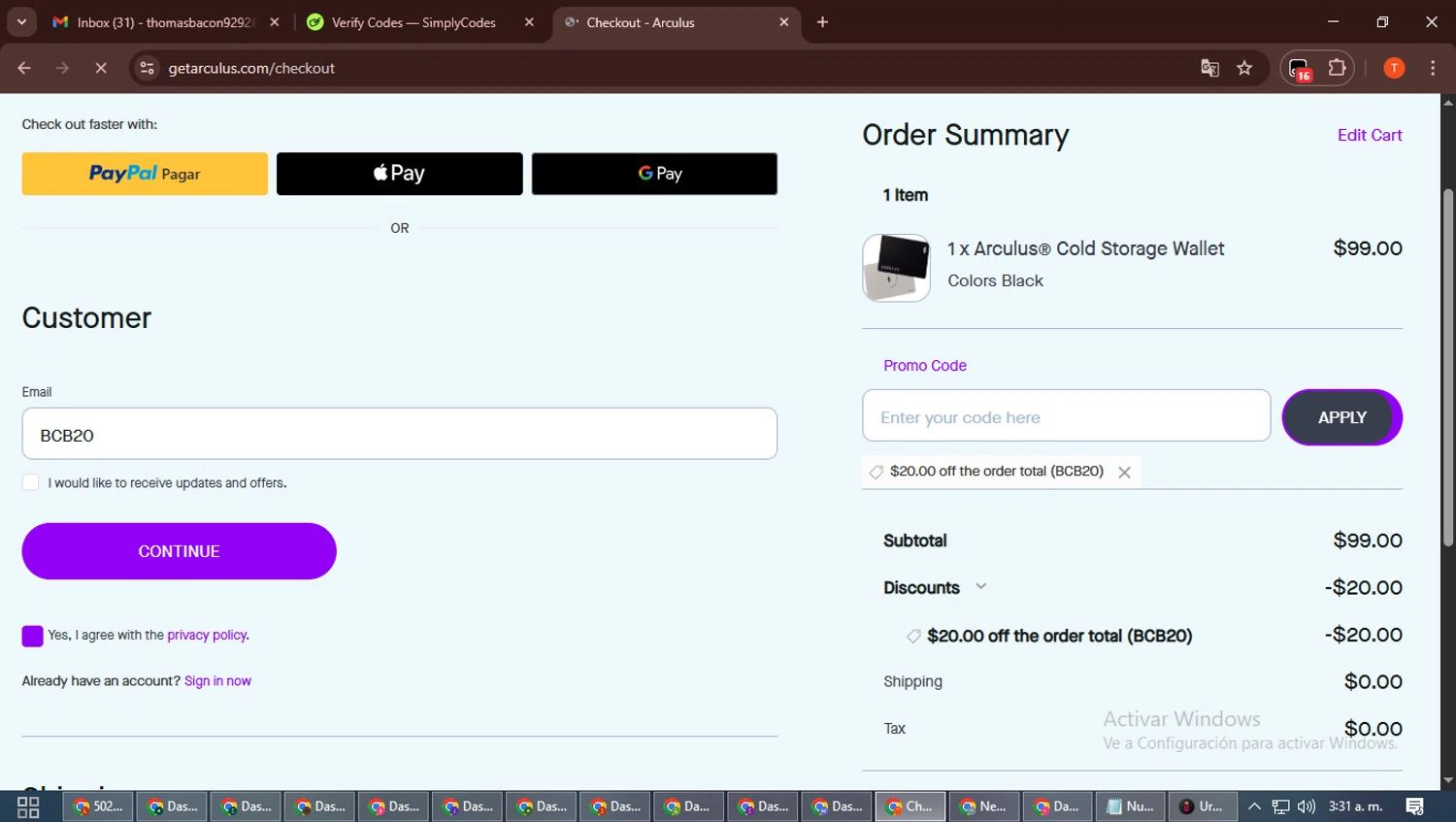View site information icon

coord(147,68)
